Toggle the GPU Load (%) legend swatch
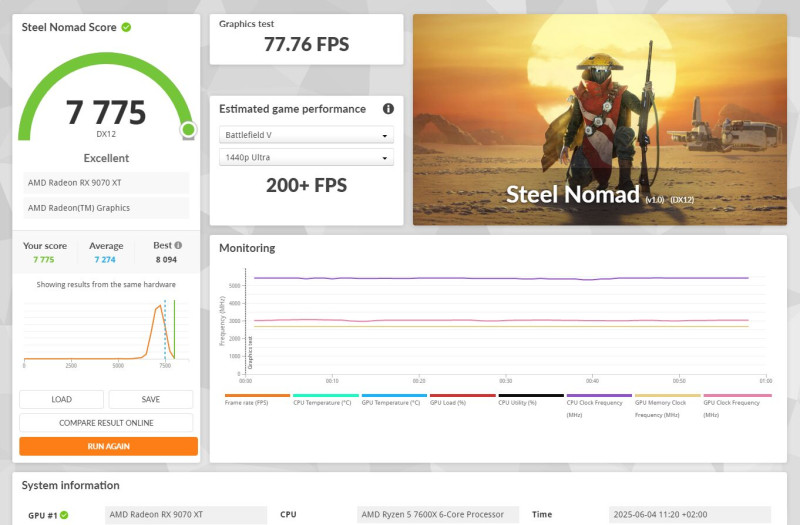800x525 pixels. (x=463, y=395)
